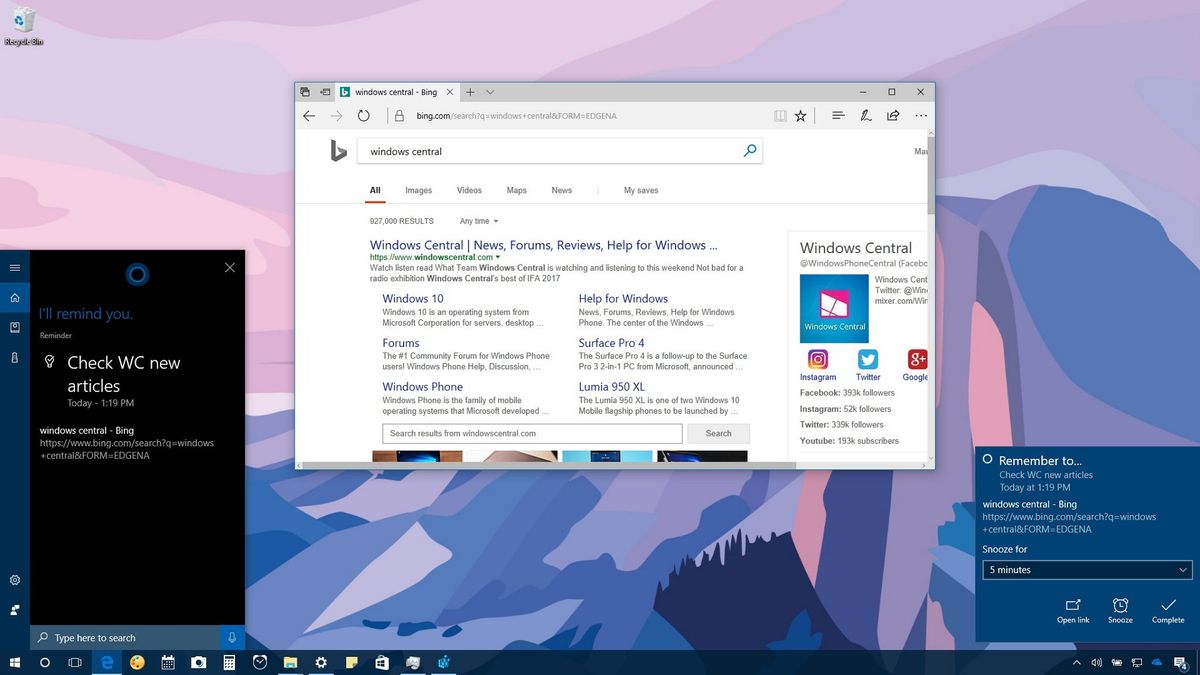Viewport: 1200px width, 675px height.
Task: Close the Cortana reminder panel
Action: [x=230, y=267]
